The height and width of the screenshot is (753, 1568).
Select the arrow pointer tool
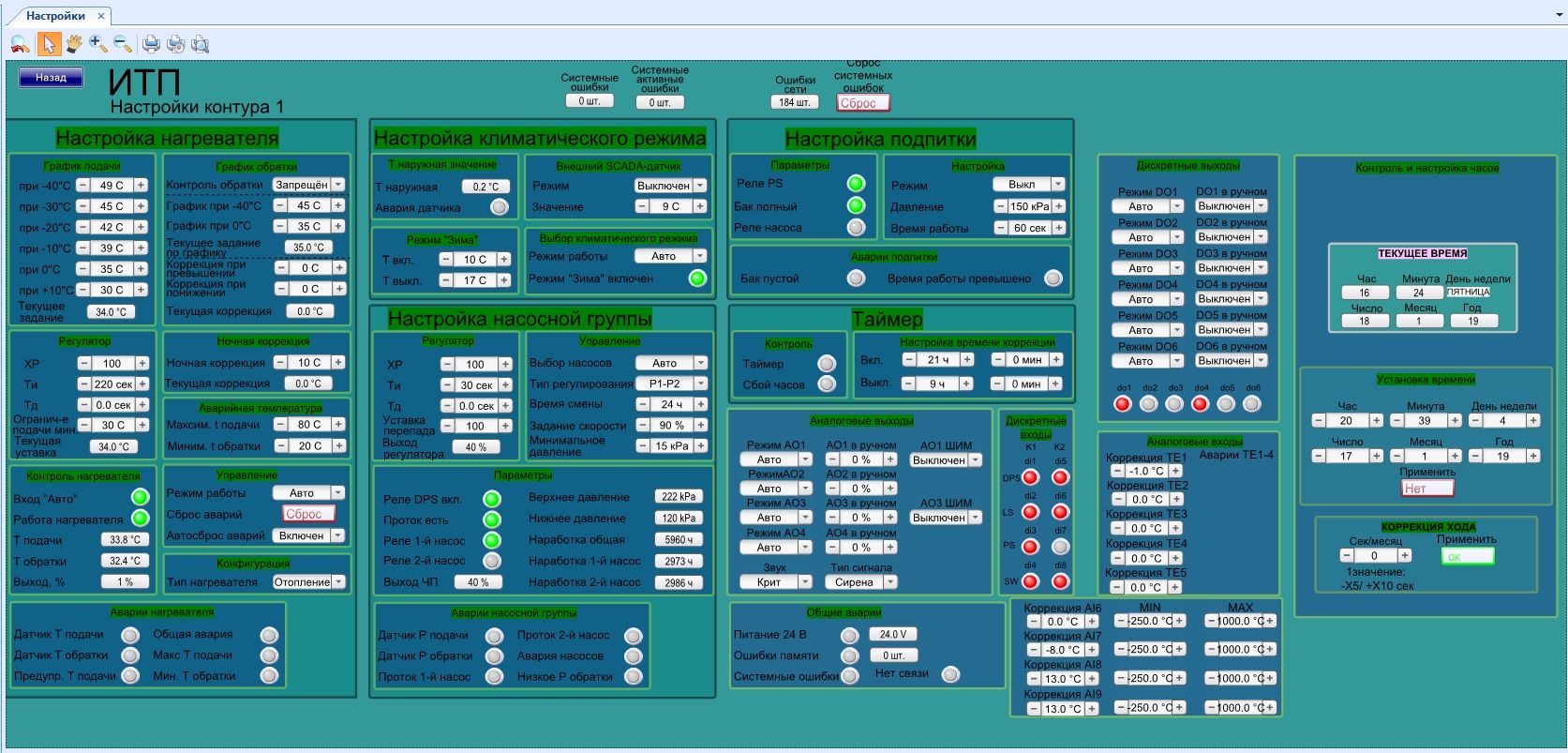pos(49,44)
